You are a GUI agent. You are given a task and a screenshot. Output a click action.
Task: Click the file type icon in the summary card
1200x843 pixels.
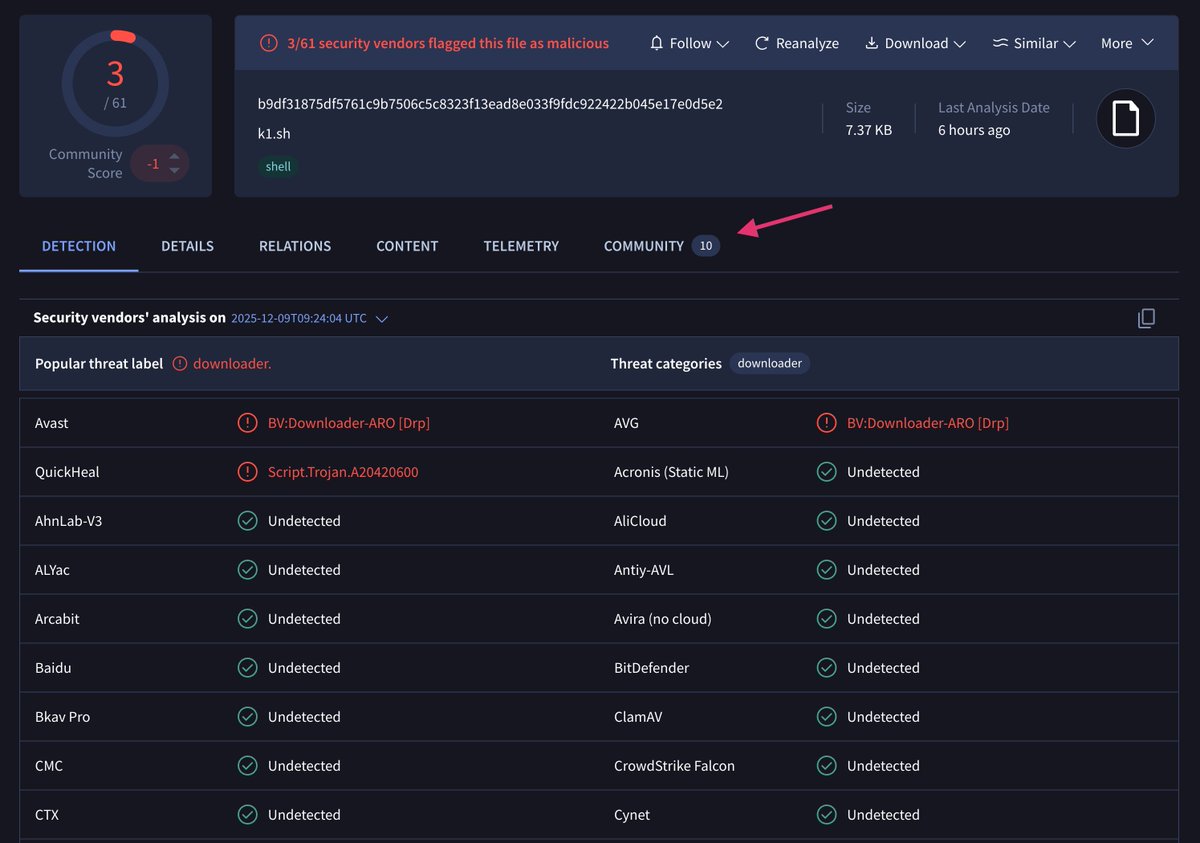coord(1126,119)
